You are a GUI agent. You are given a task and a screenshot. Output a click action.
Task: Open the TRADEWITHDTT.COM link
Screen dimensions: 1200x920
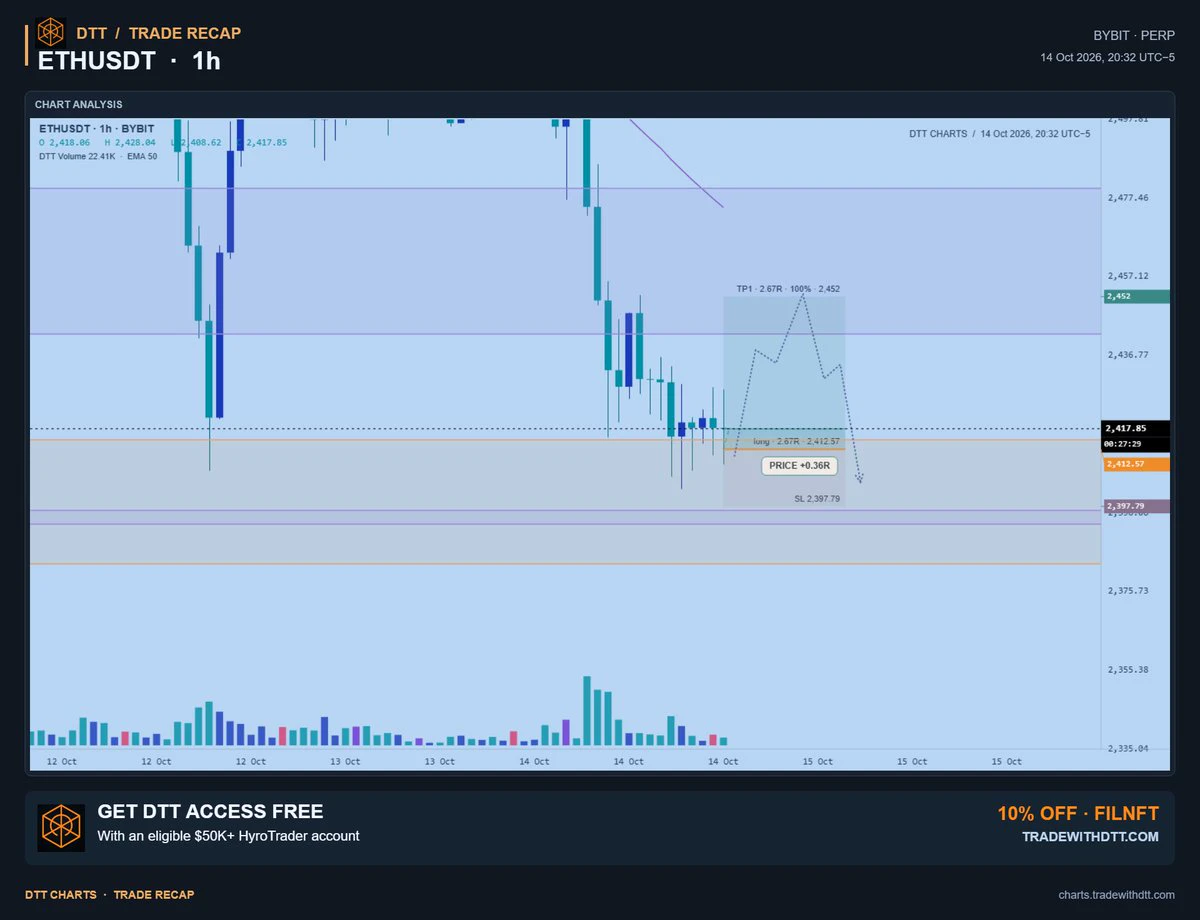pos(1090,837)
